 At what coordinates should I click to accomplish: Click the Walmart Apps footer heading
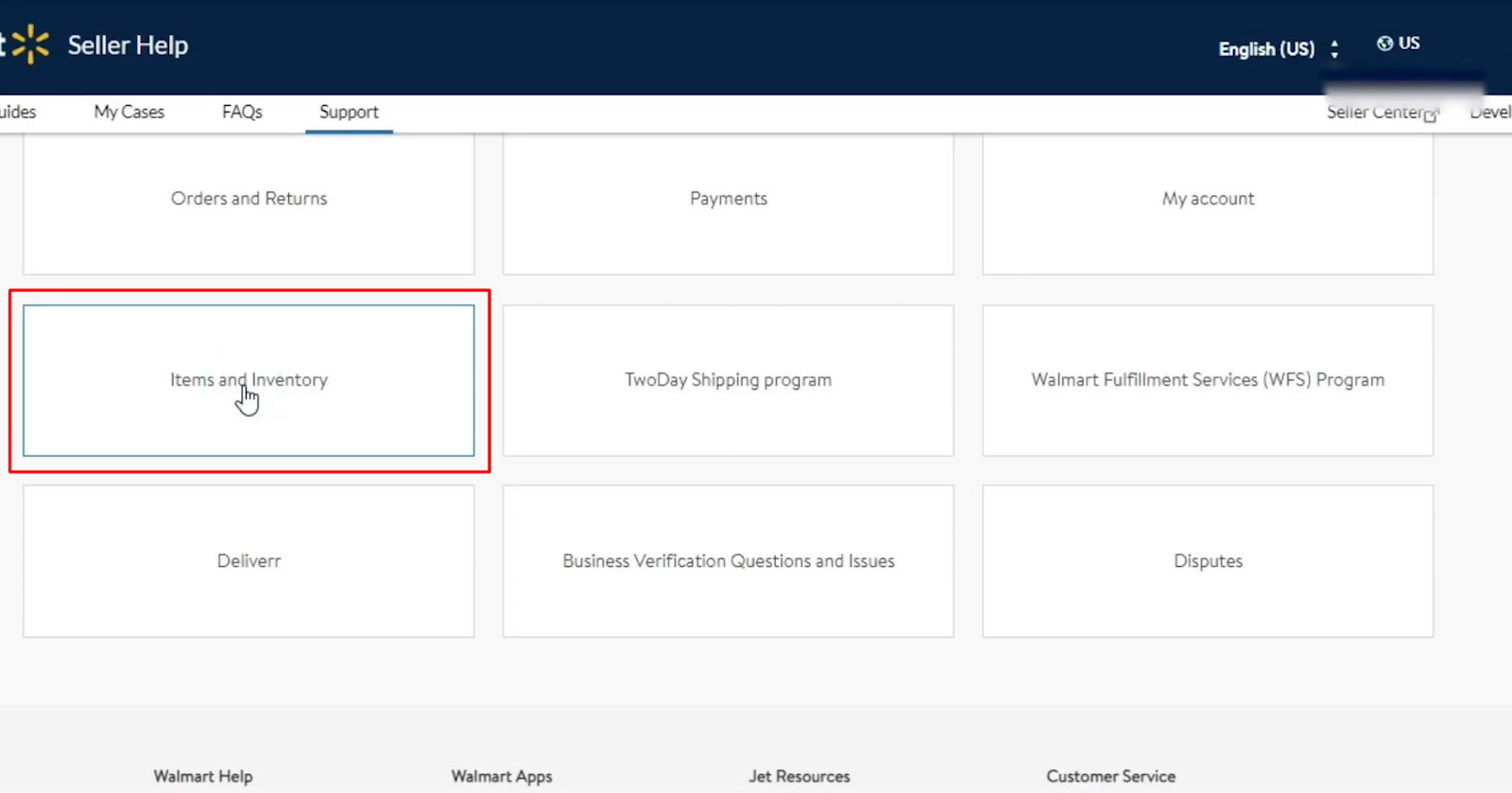[502, 776]
